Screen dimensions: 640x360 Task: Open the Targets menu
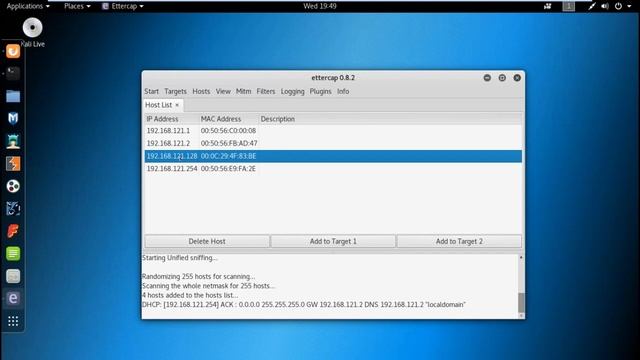point(176,91)
